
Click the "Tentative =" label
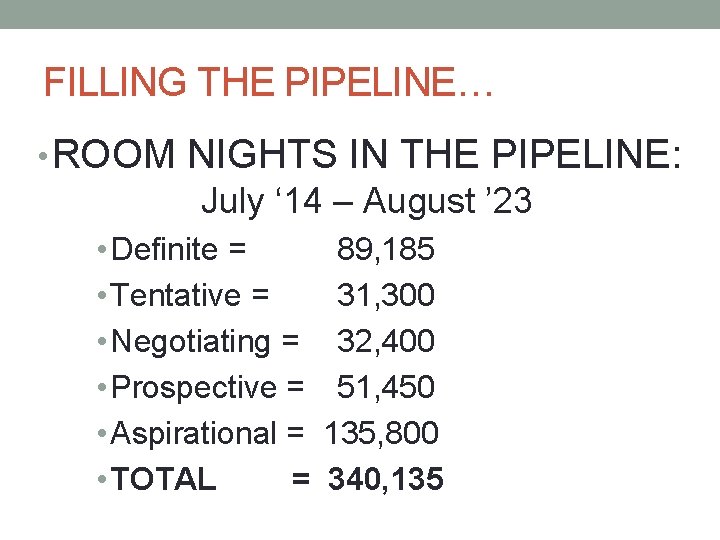pos(190,295)
